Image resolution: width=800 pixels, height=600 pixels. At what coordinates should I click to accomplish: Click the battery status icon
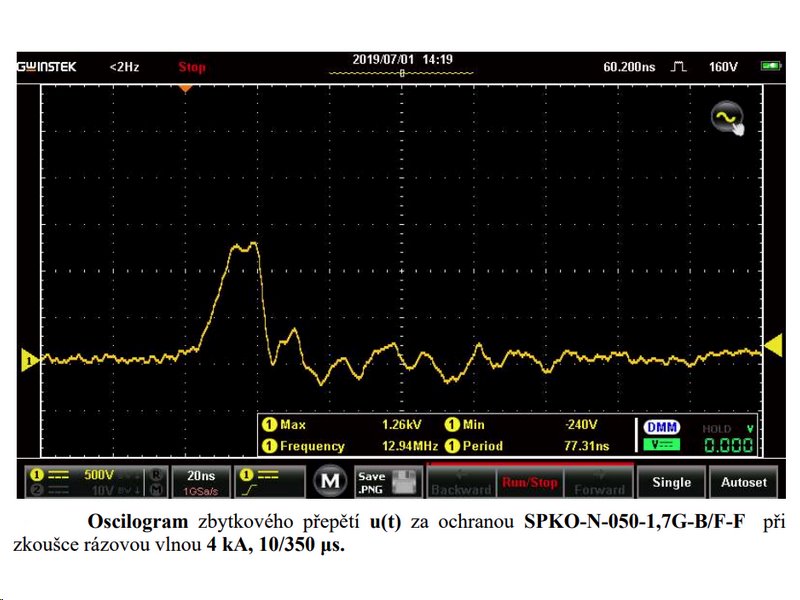coord(770,66)
